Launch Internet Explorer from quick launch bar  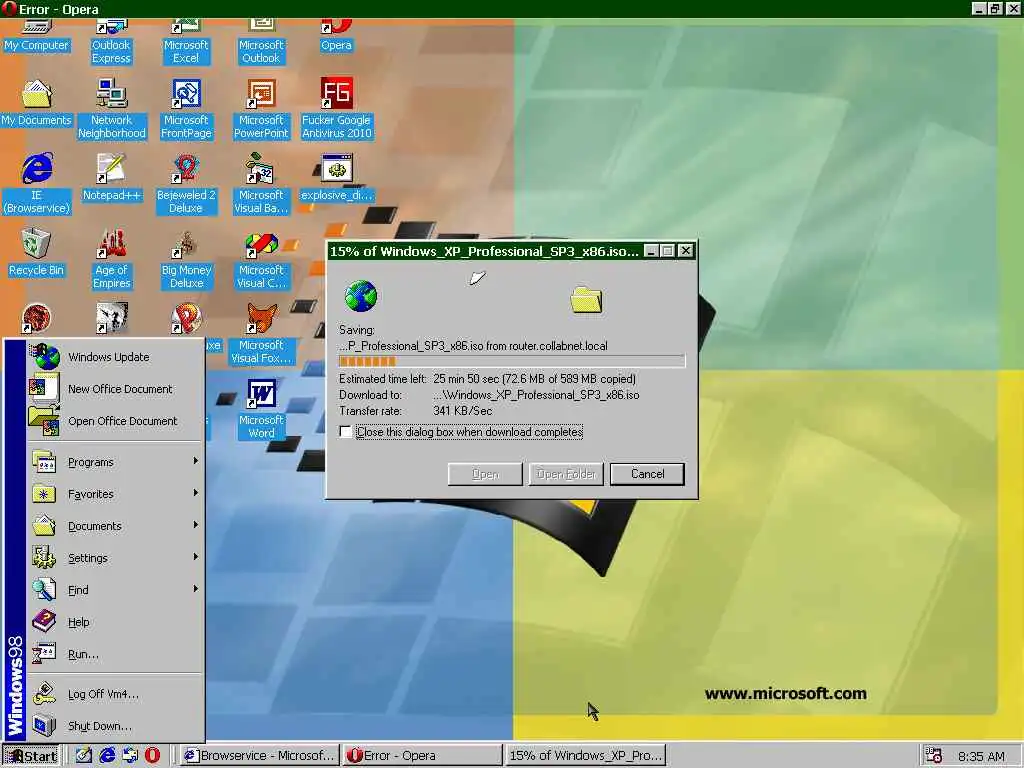click(x=107, y=756)
